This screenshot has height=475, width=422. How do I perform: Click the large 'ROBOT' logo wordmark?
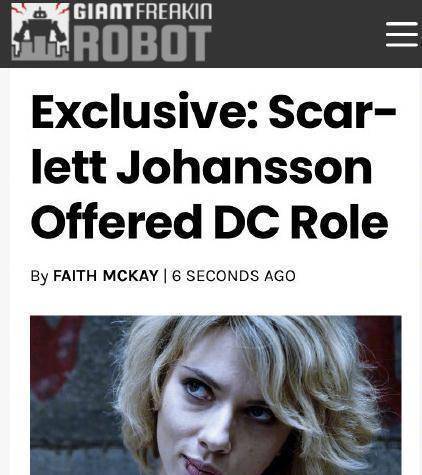142,43
